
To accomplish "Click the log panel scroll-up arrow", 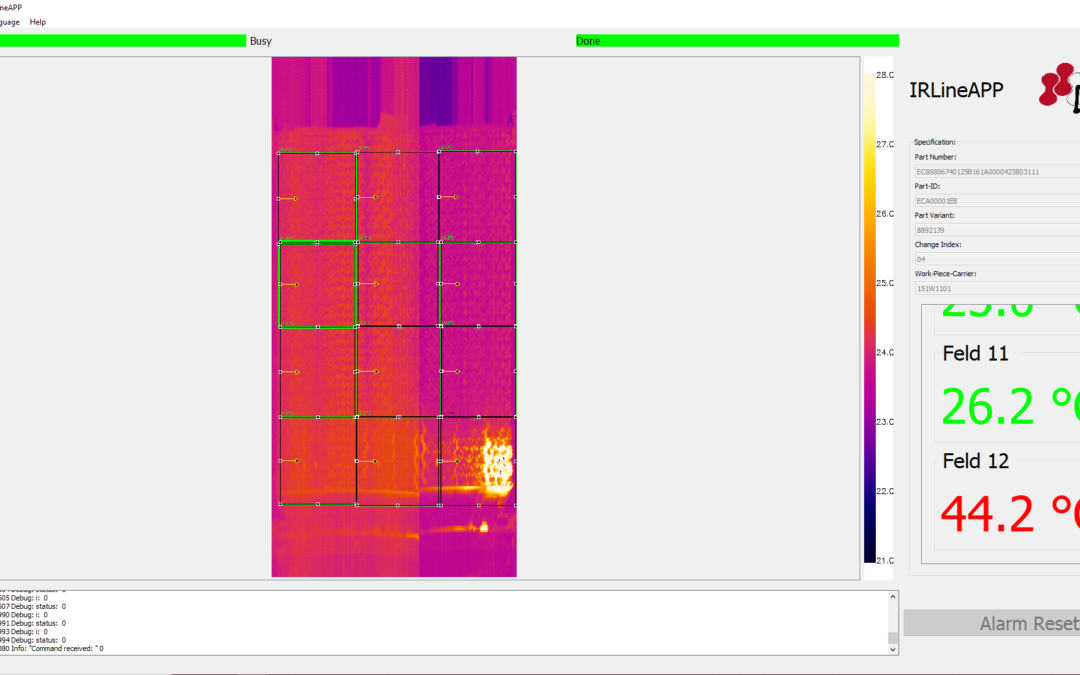I will [893, 596].
